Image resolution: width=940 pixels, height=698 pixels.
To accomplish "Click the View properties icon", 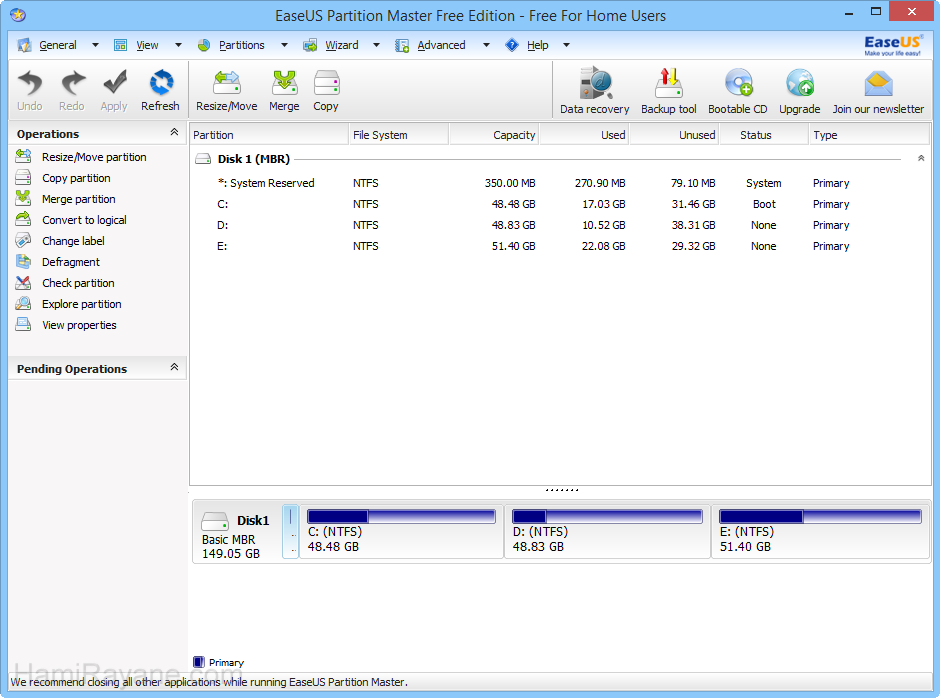I will [x=23, y=324].
